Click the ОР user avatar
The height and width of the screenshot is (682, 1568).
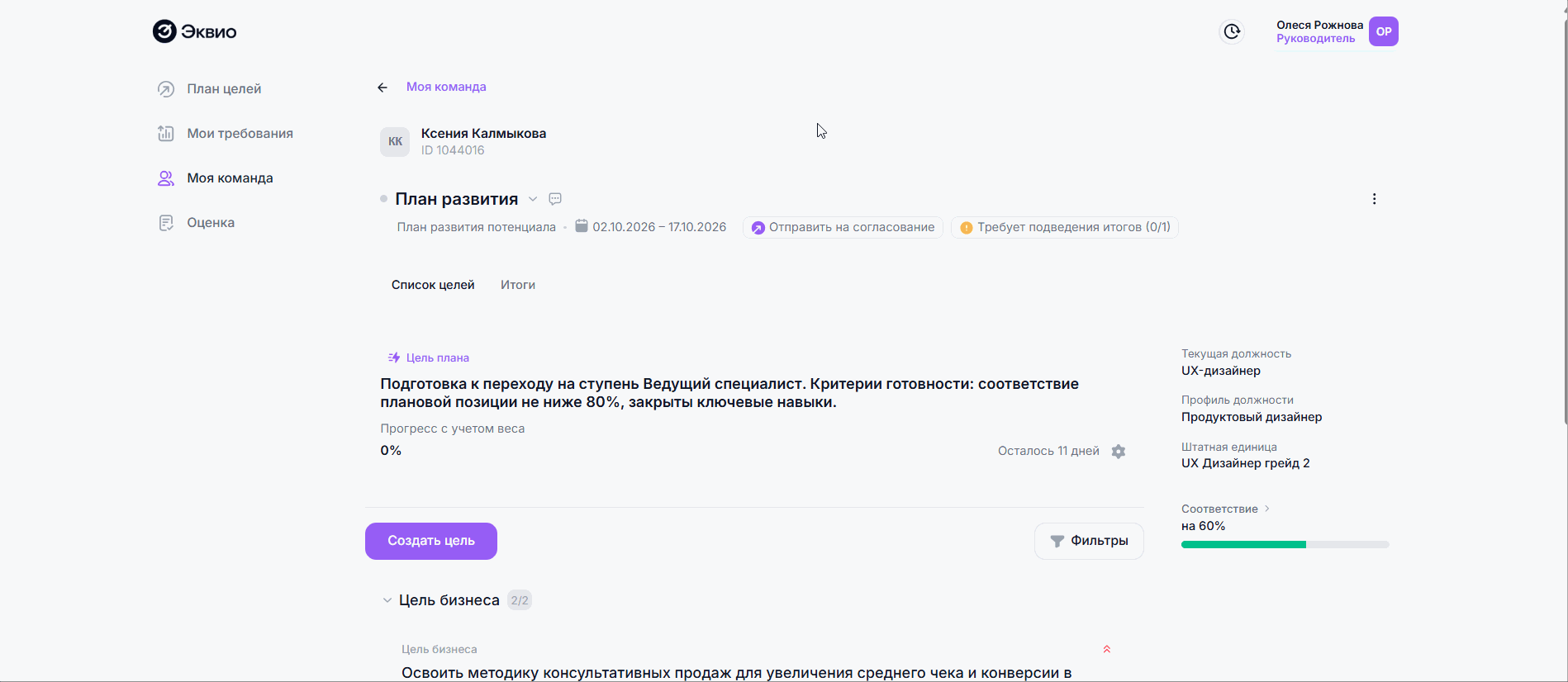point(1384,31)
